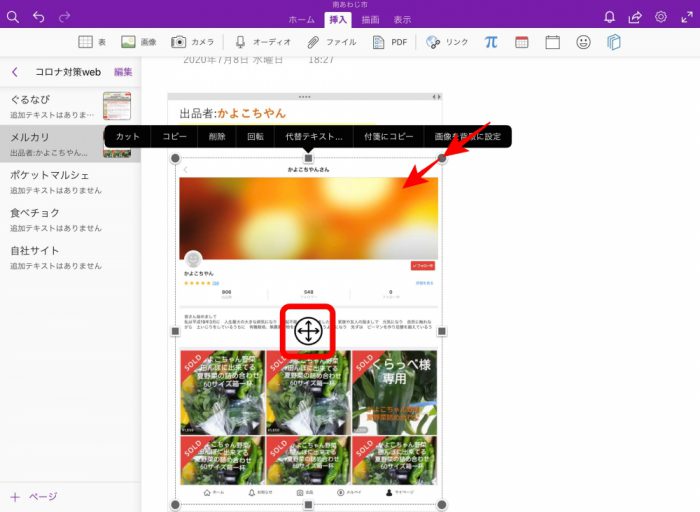Image resolution: width=700 pixels, height=512 pixels.
Task: Insert a リンク hyperlink
Action: tap(447, 42)
